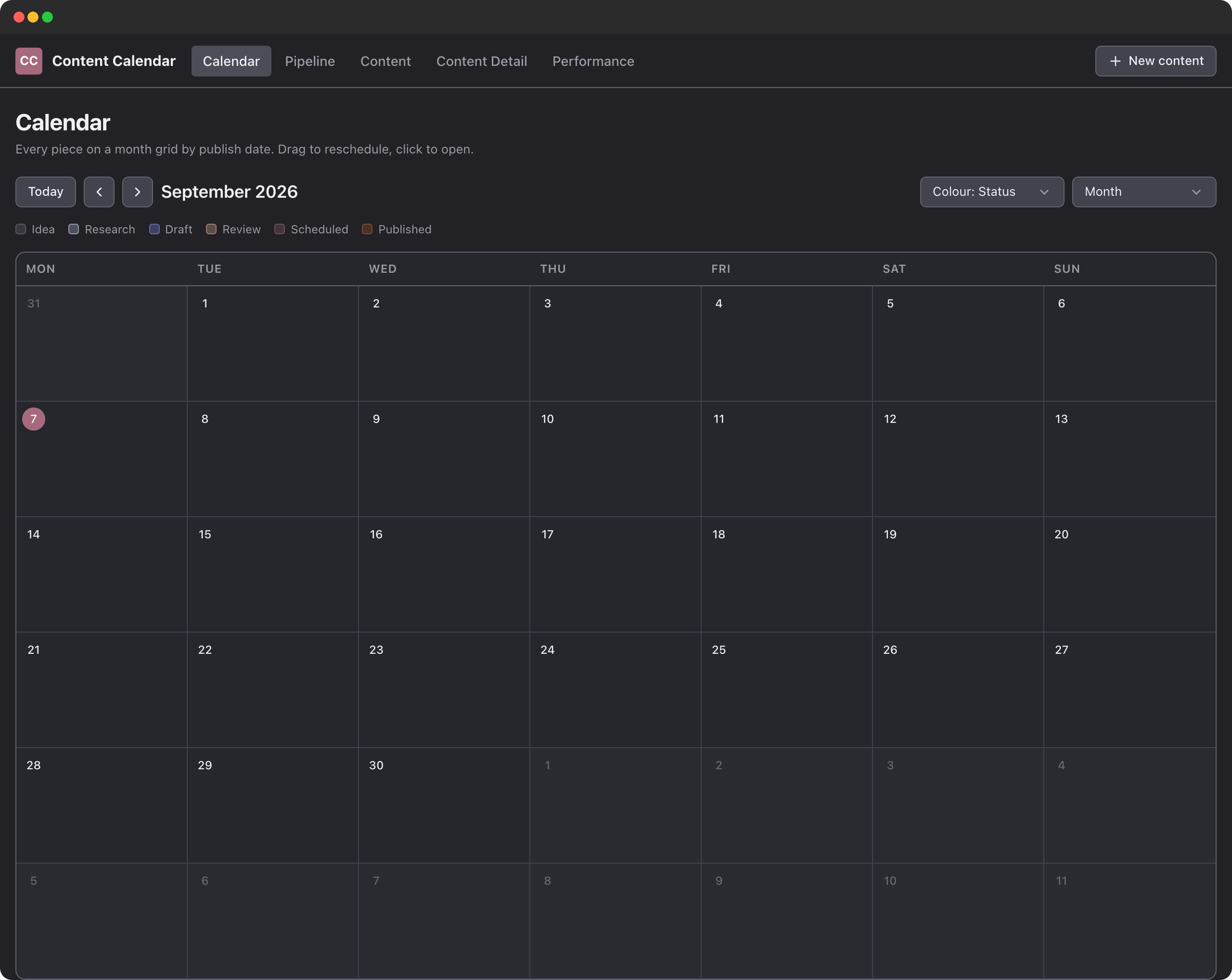Click the Published status colour swatch

(x=367, y=229)
